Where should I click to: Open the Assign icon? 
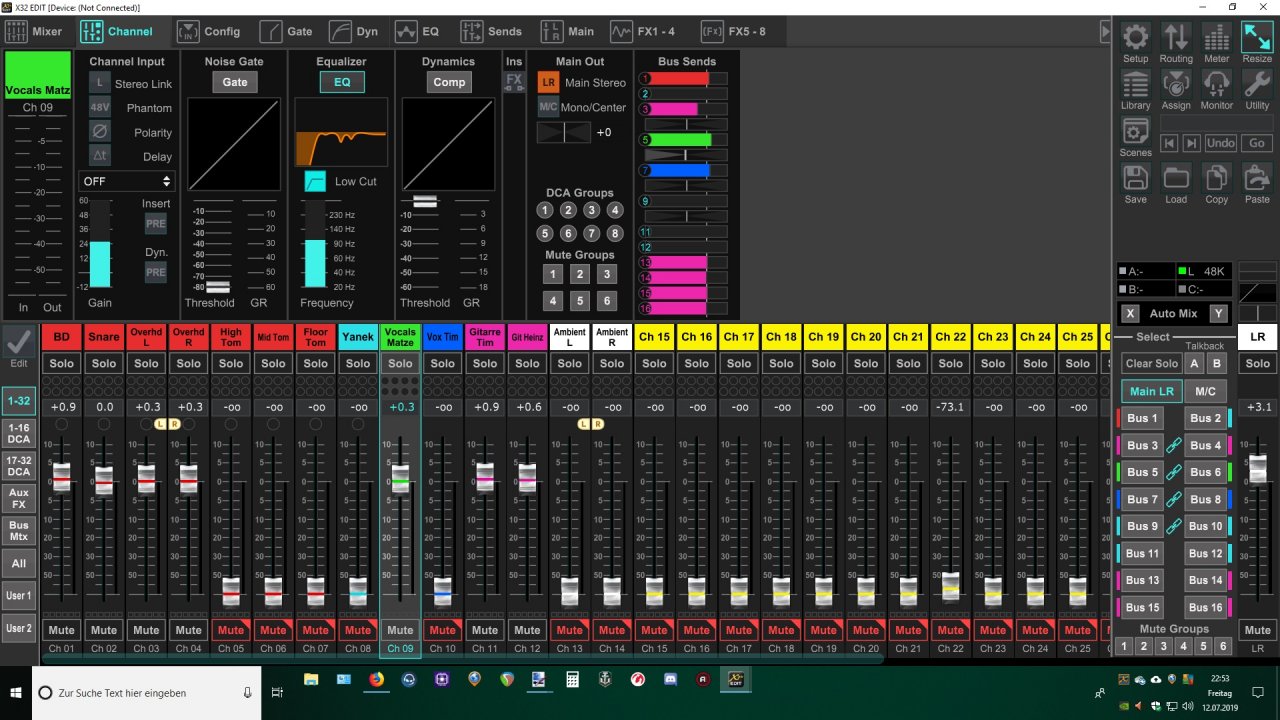1176,85
